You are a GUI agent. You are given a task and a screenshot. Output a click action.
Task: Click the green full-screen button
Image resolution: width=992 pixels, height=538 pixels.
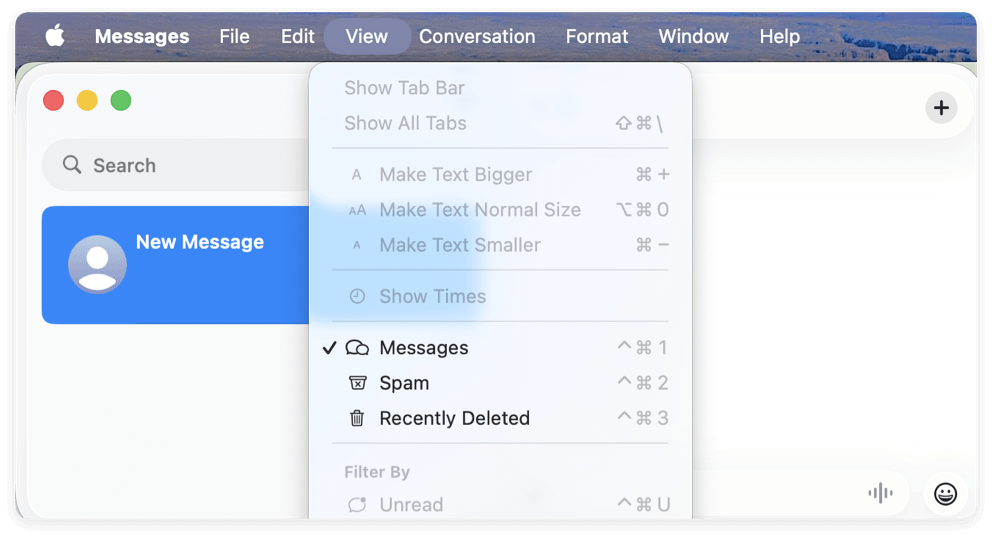click(x=121, y=100)
